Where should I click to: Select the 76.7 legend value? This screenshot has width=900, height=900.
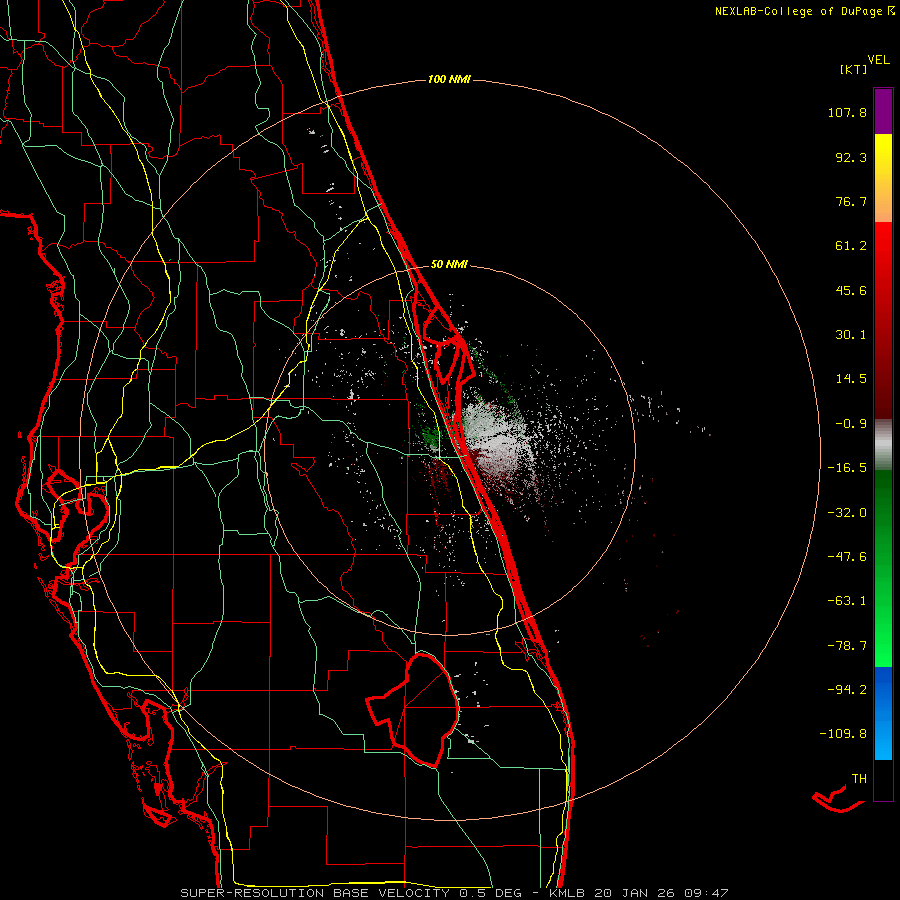click(x=851, y=201)
